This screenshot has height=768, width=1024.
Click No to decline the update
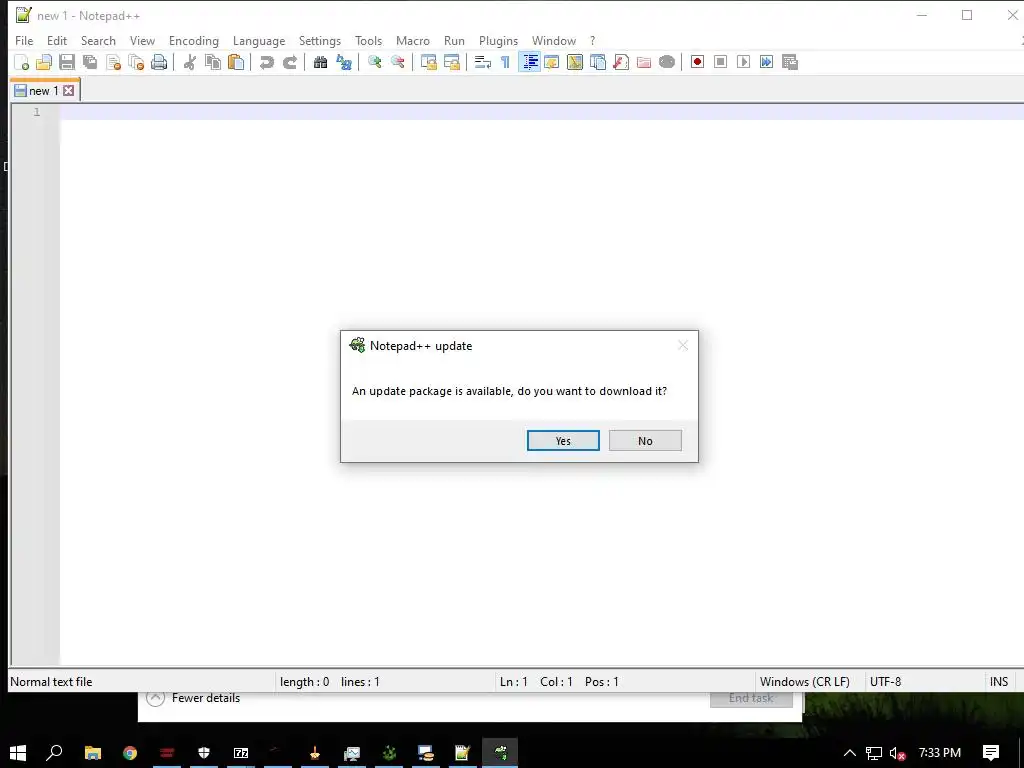point(645,441)
